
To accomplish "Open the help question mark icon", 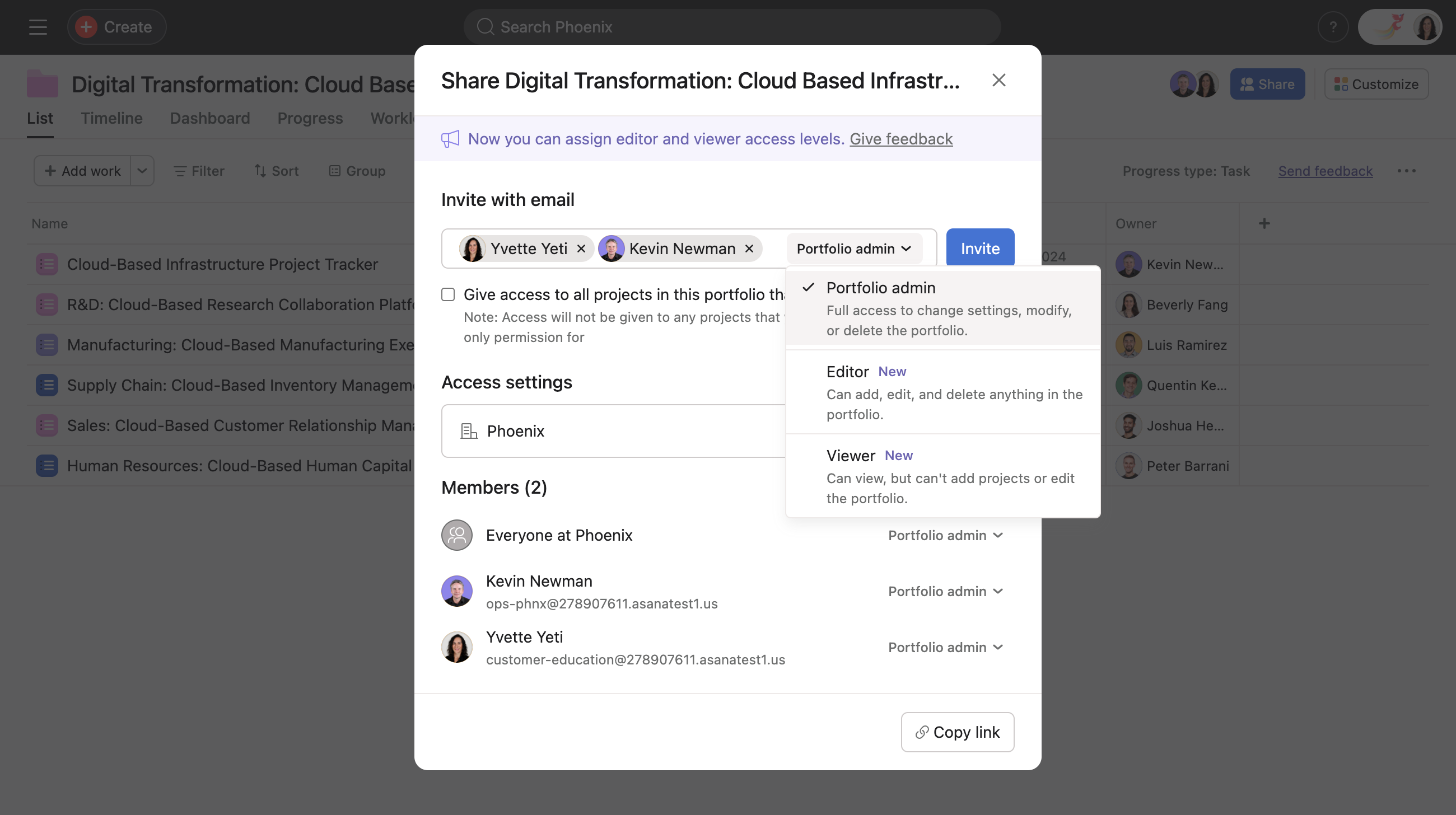I will (x=1333, y=26).
